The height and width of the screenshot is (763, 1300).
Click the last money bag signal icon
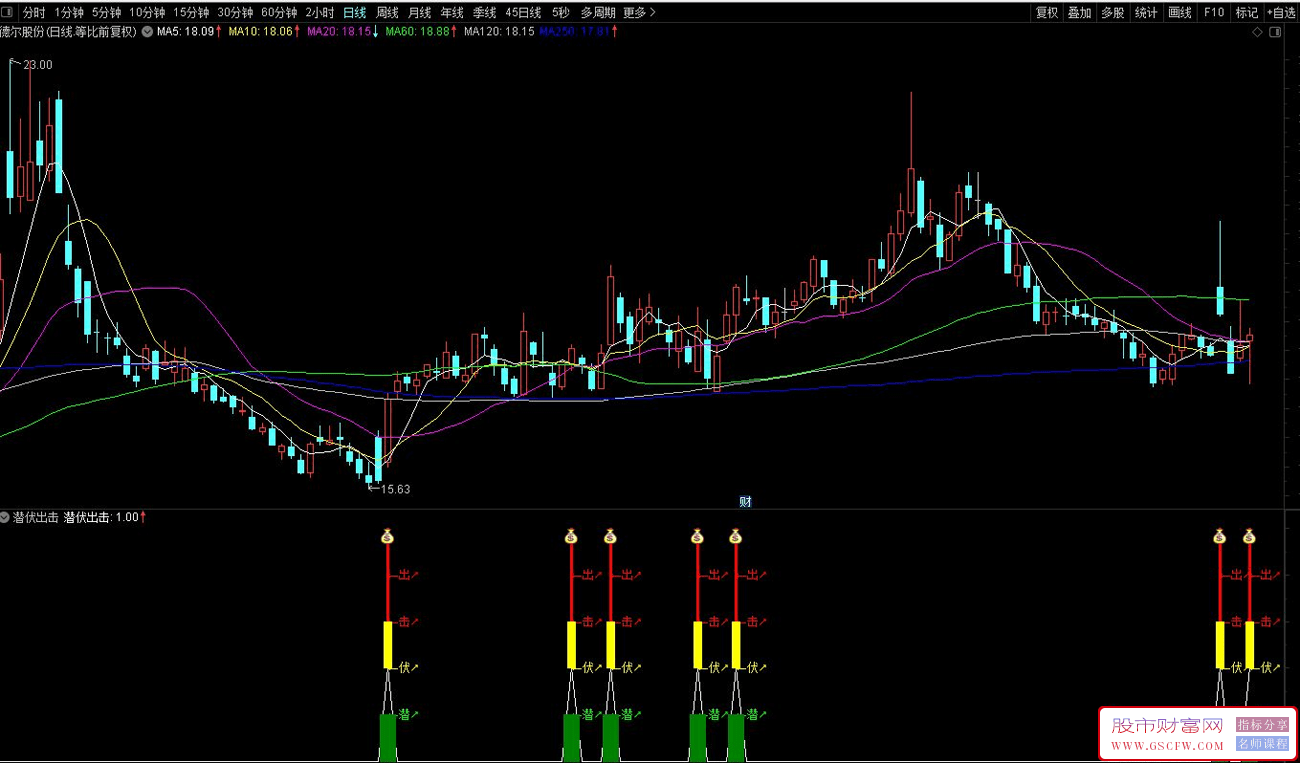1249,537
